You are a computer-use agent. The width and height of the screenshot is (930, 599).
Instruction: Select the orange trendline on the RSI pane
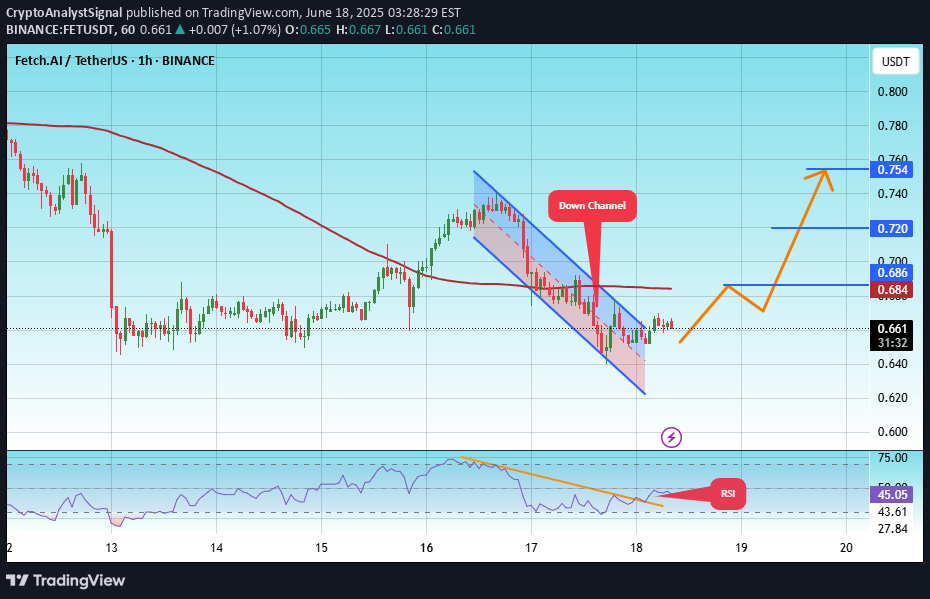click(x=561, y=481)
